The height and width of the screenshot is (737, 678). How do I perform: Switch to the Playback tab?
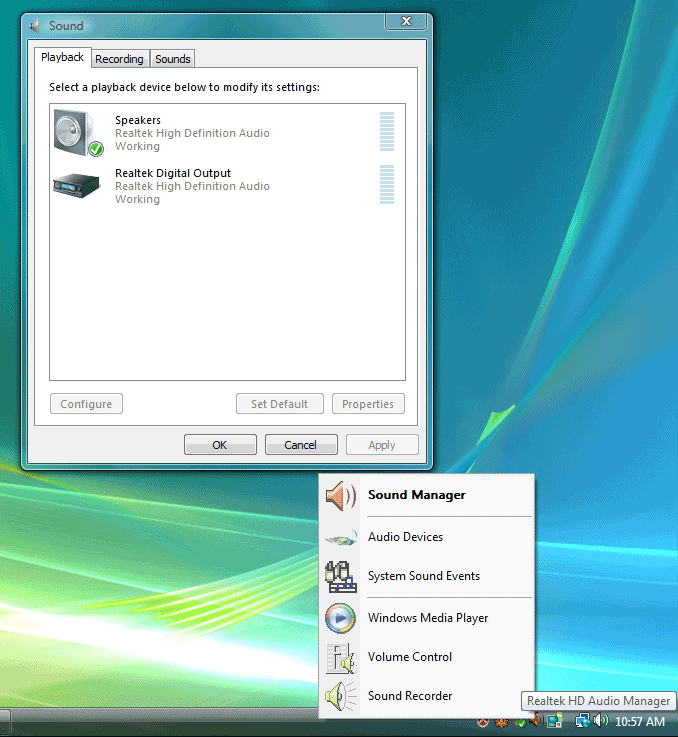pos(63,57)
